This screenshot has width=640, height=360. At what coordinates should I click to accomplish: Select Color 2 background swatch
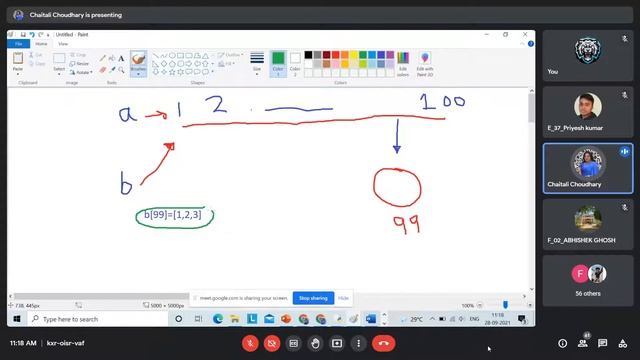point(295,64)
